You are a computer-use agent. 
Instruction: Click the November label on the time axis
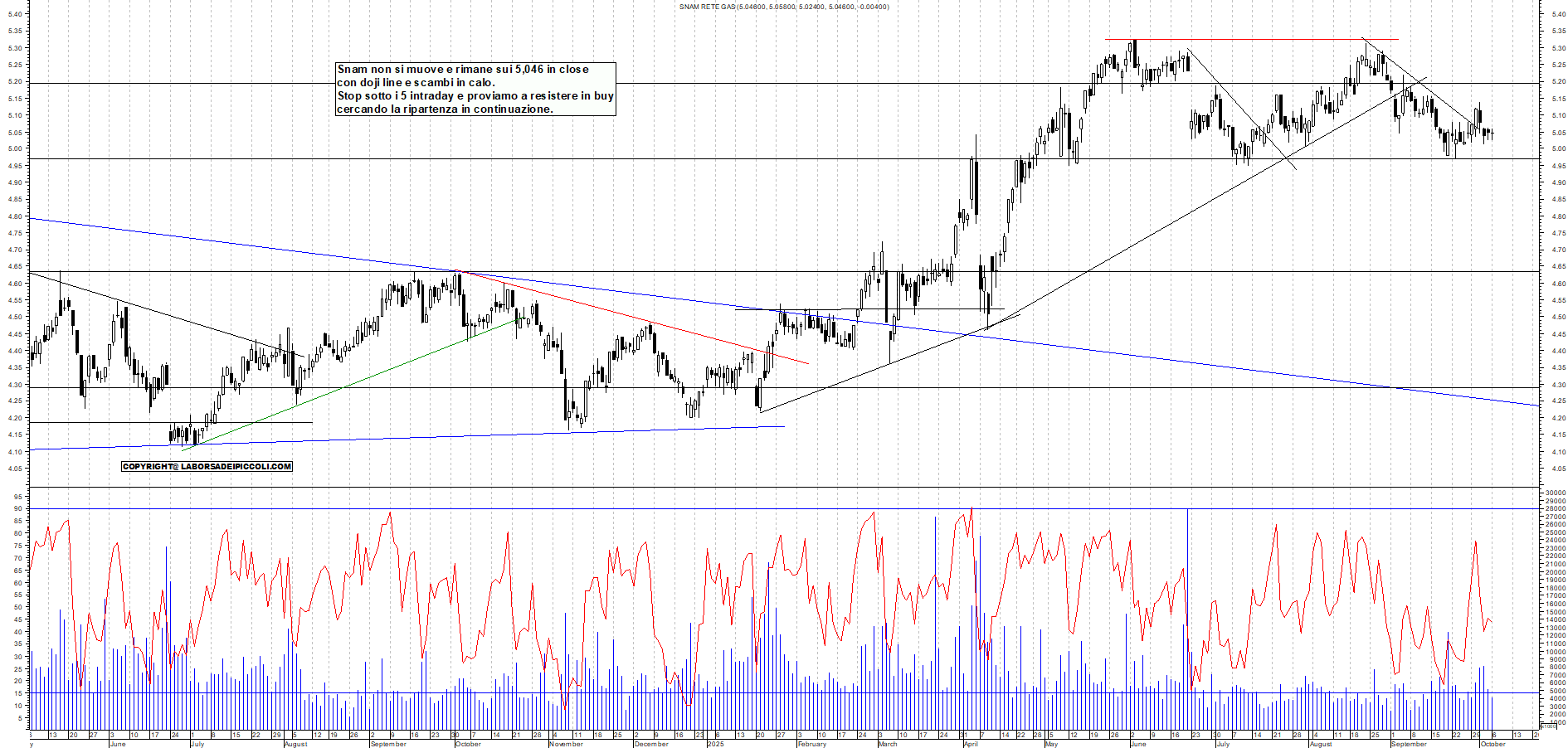coord(566,744)
